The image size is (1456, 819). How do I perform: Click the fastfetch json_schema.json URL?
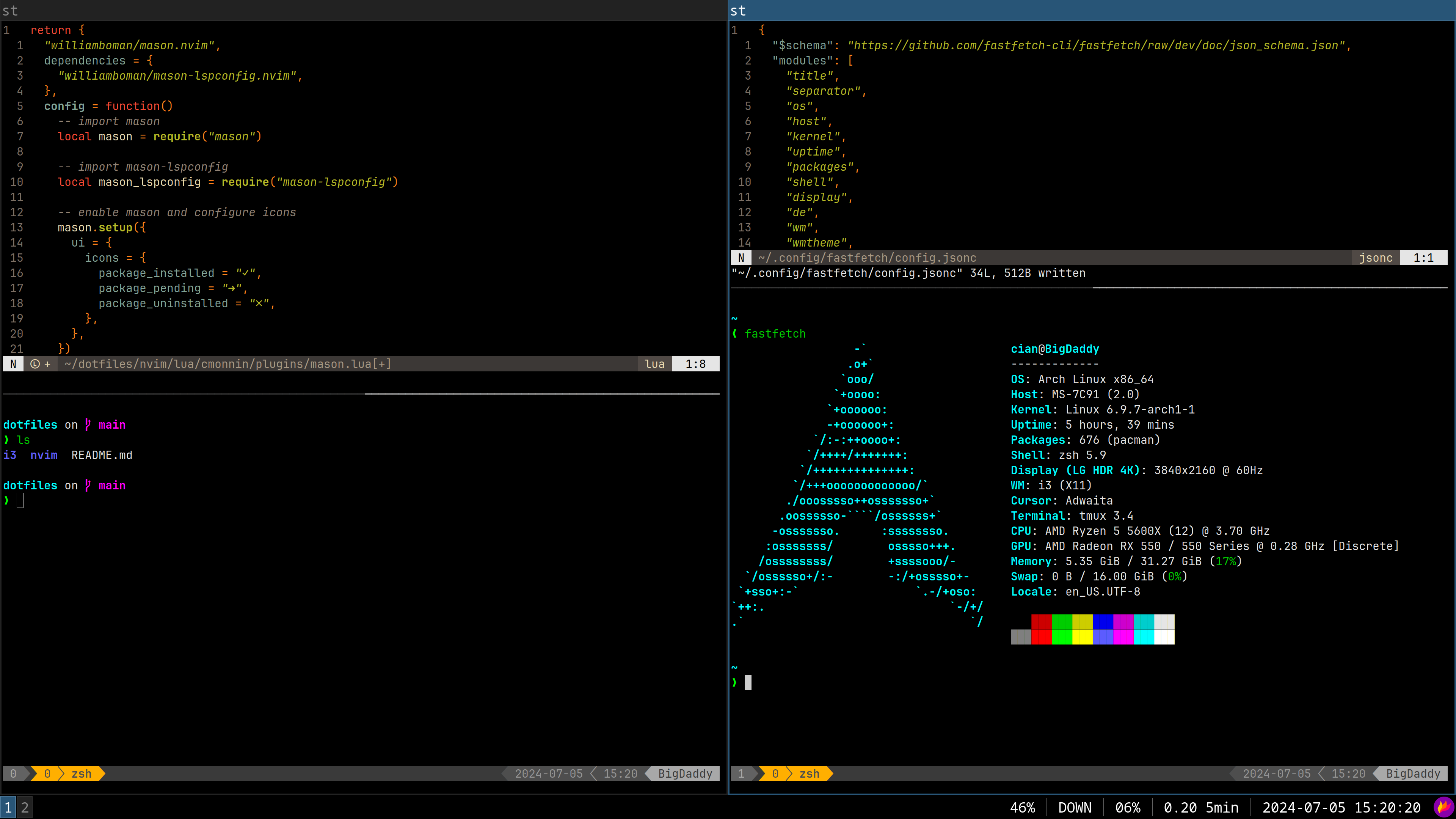[x=1096, y=45]
